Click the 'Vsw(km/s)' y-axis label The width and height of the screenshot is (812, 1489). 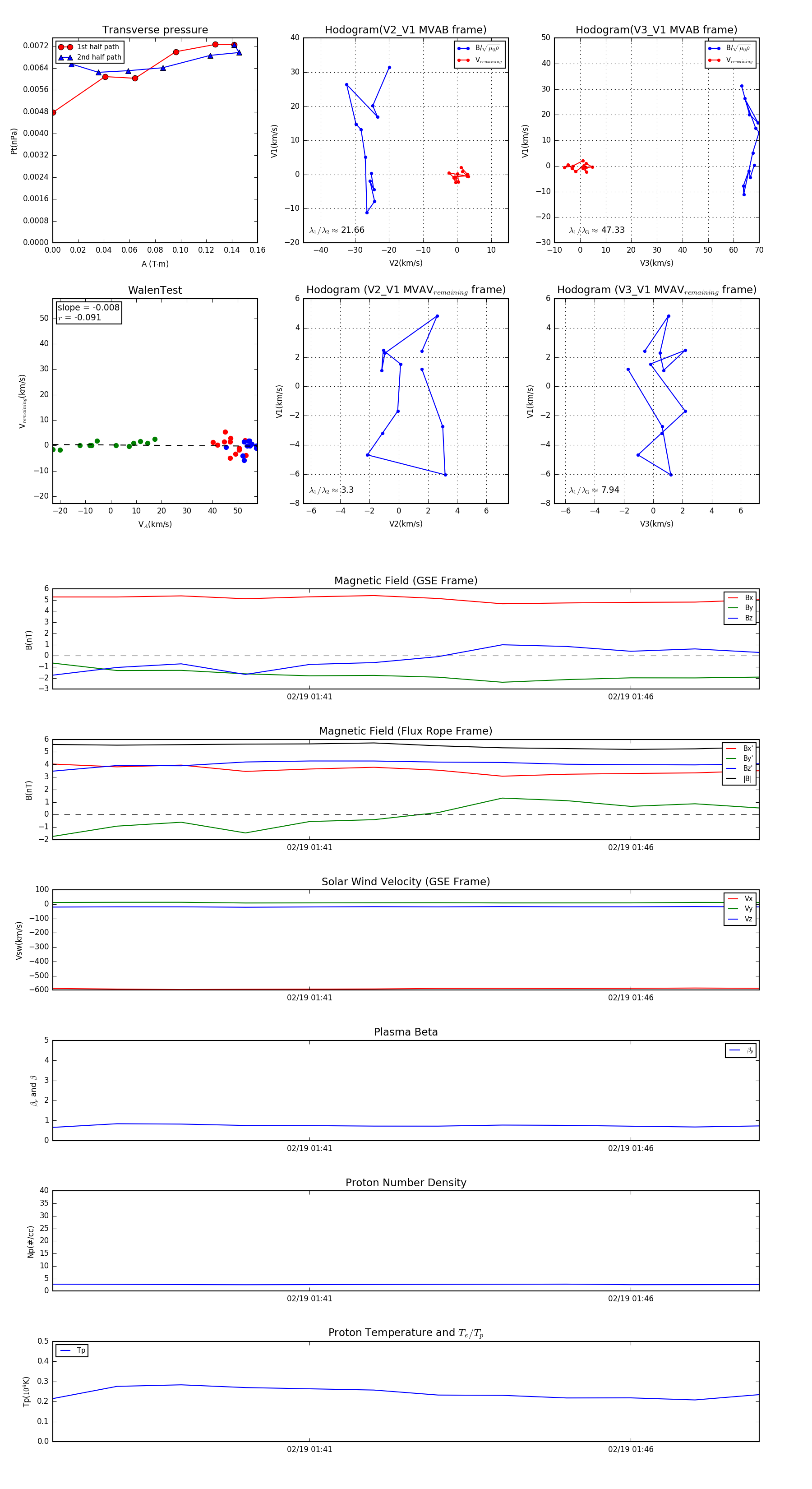[19, 941]
